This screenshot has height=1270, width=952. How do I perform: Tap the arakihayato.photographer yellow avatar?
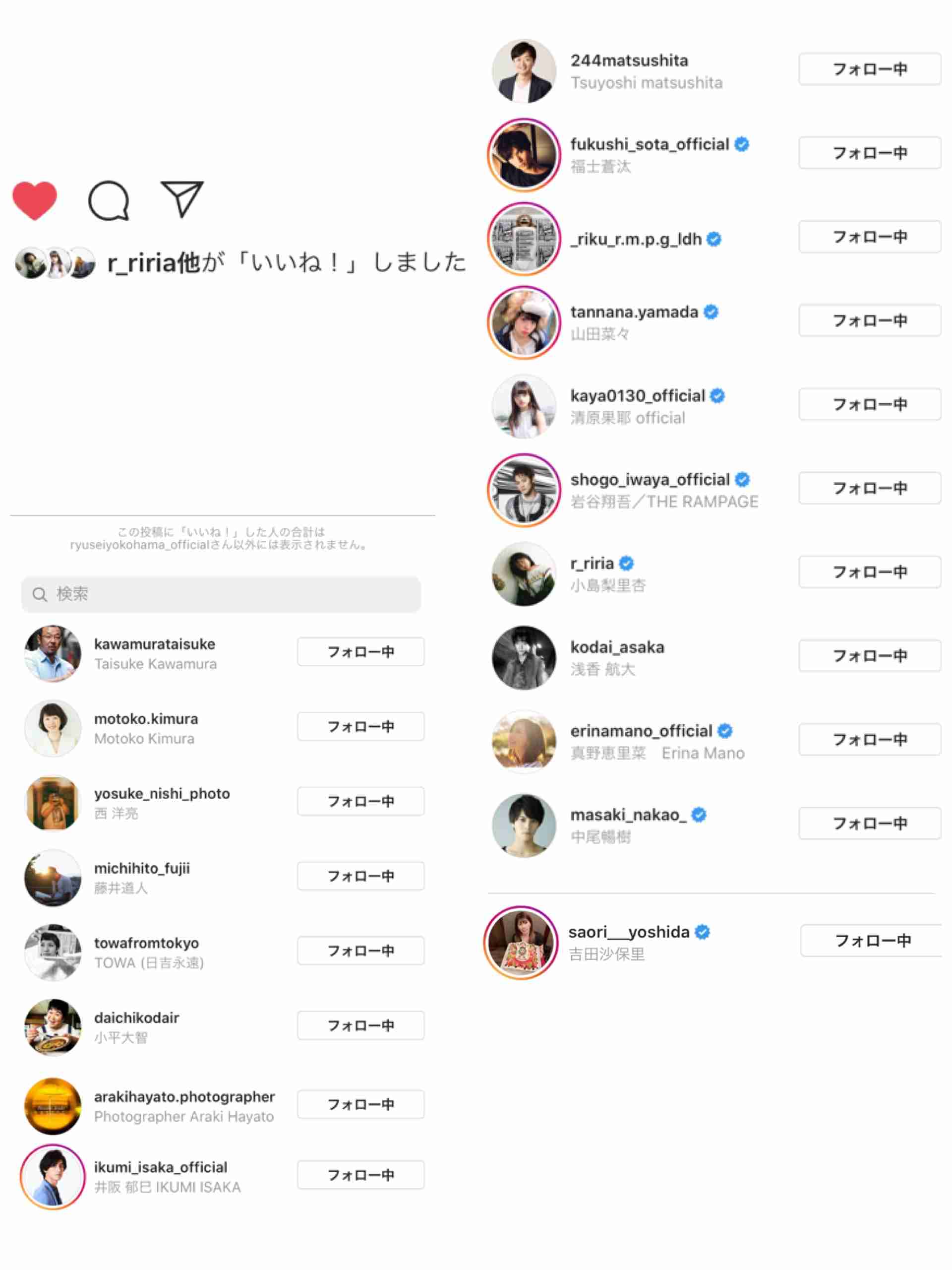[53, 1106]
